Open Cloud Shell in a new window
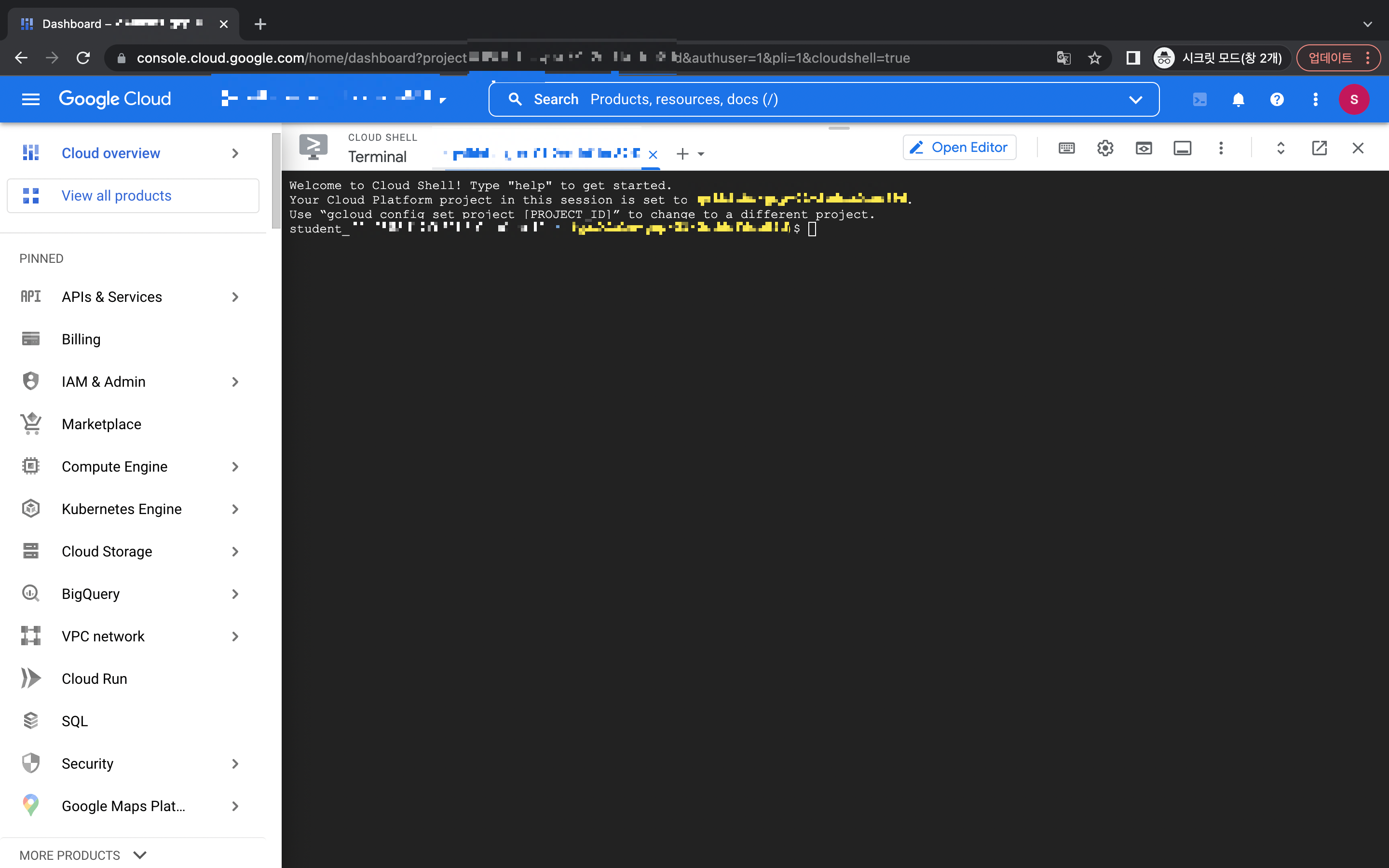The width and height of the screenshot is (1389, 868). [x=1319, y=148]
